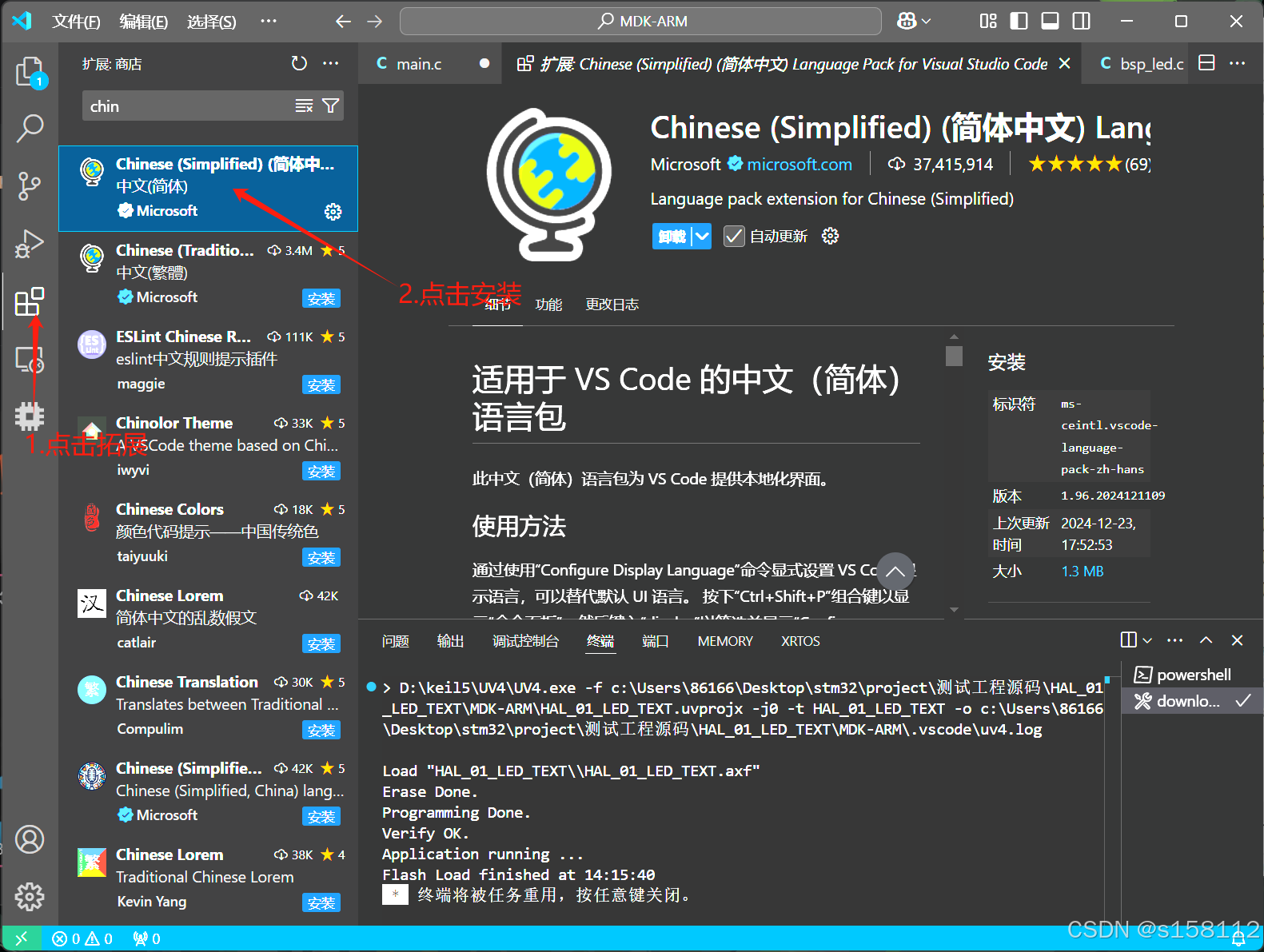Screen dimensions: 1264x952
Task: Open the Run and Debug view
Action: tap(30, 244)
